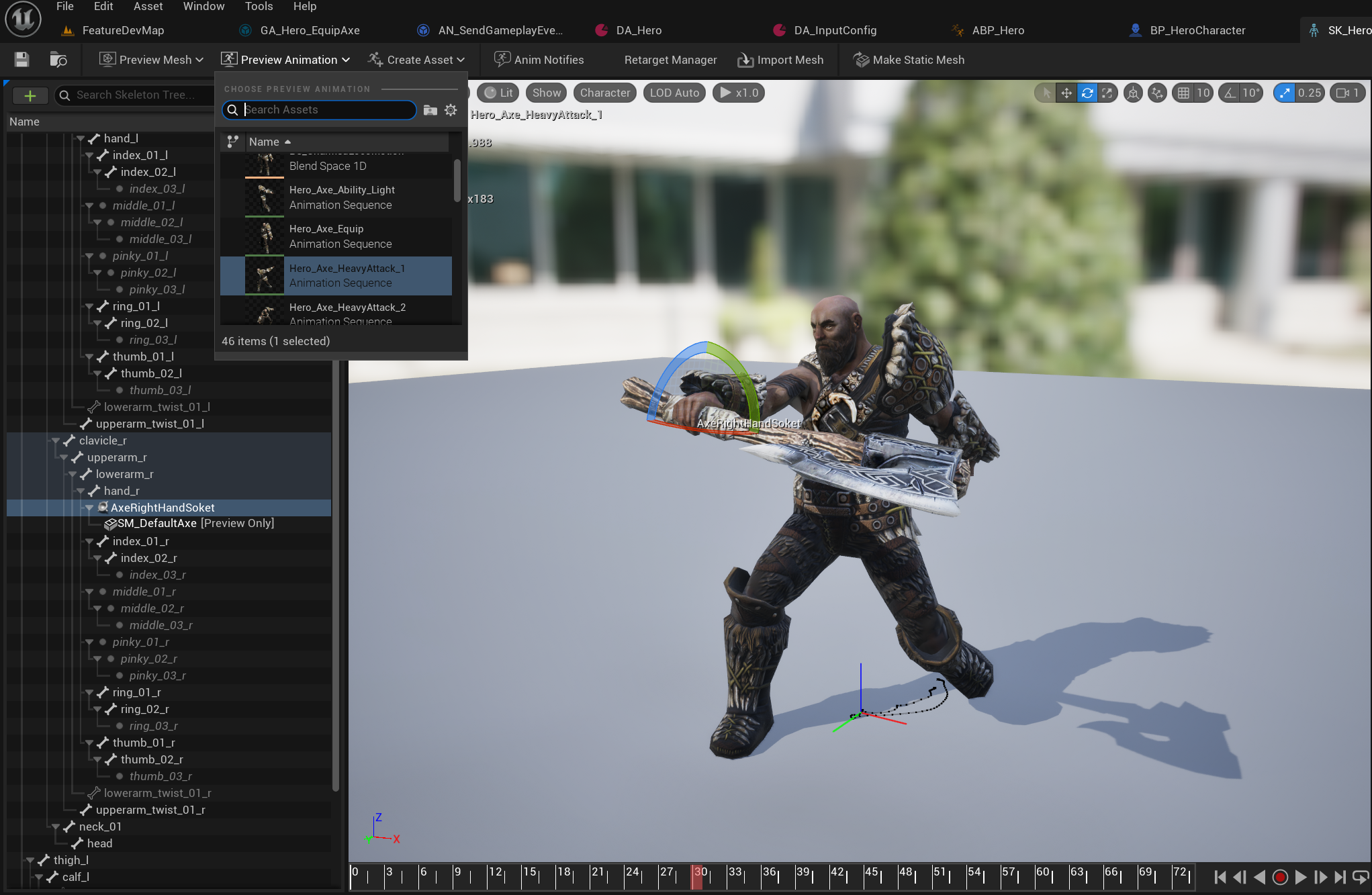
Task: Toggle scale snapping icon
Action: click(1284, 93)
